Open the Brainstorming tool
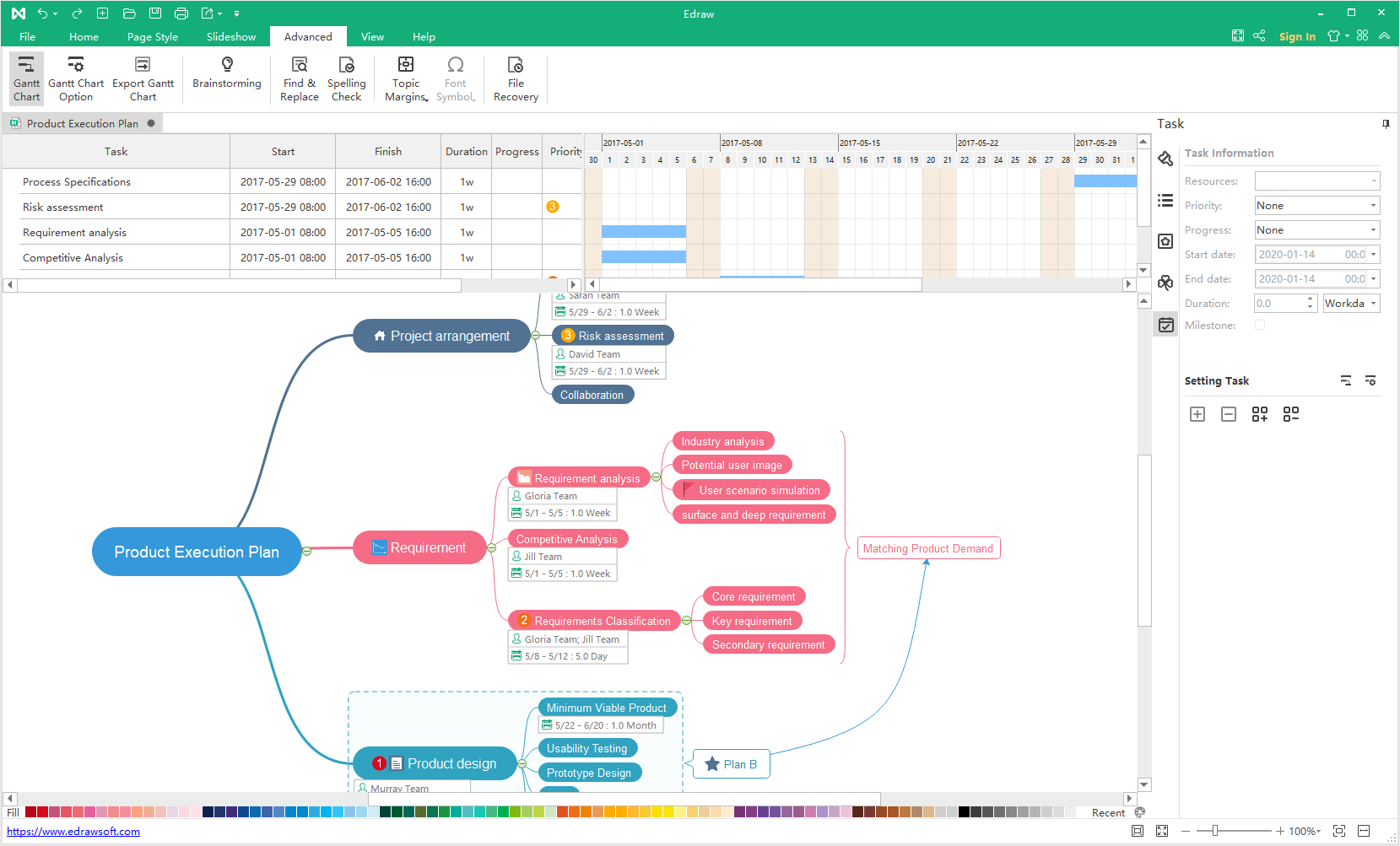The height and width of the screenshot is (846, 1400). pyautogui.click(x=226, y=78)
